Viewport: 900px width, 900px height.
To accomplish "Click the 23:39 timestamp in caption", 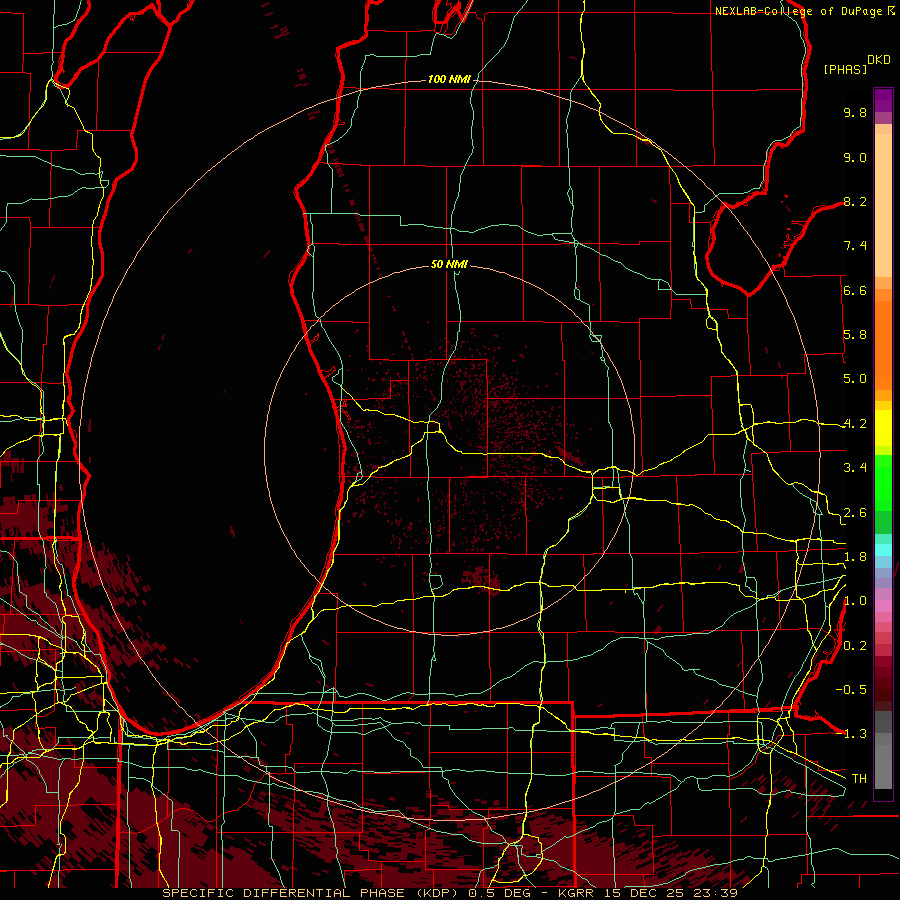I will (x=717, y=893).
